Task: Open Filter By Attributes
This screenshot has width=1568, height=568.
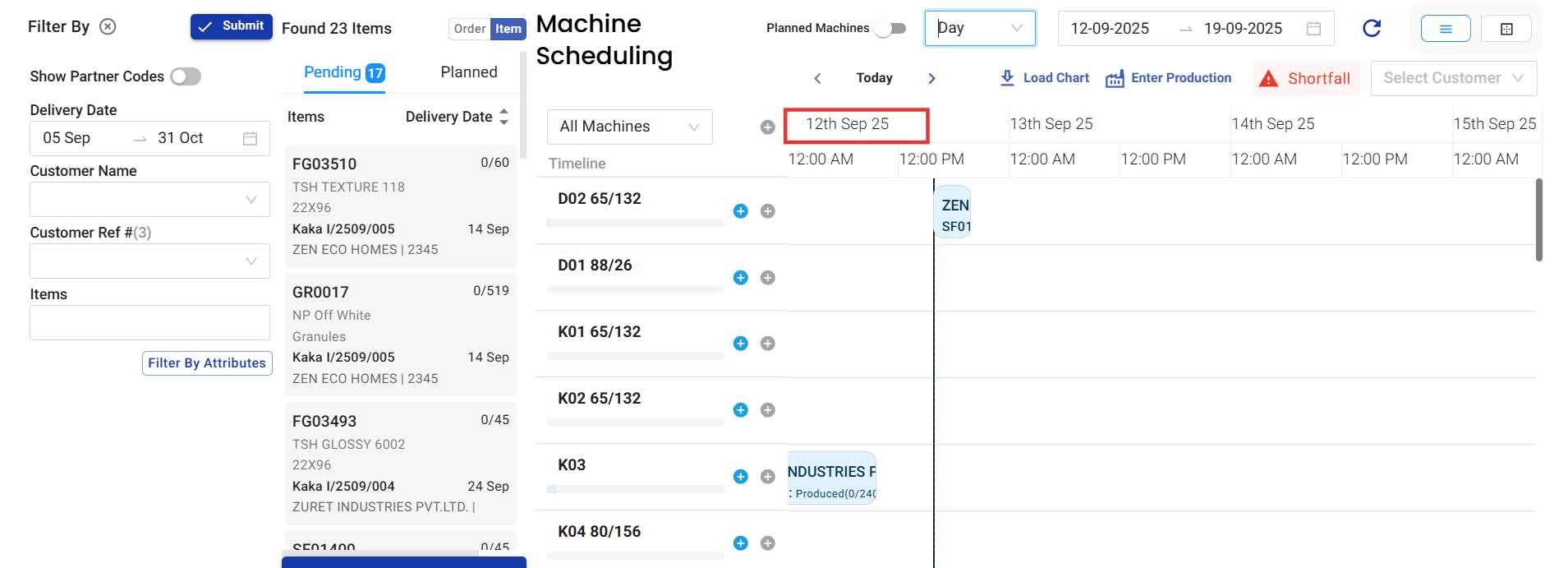Action: 207,363
